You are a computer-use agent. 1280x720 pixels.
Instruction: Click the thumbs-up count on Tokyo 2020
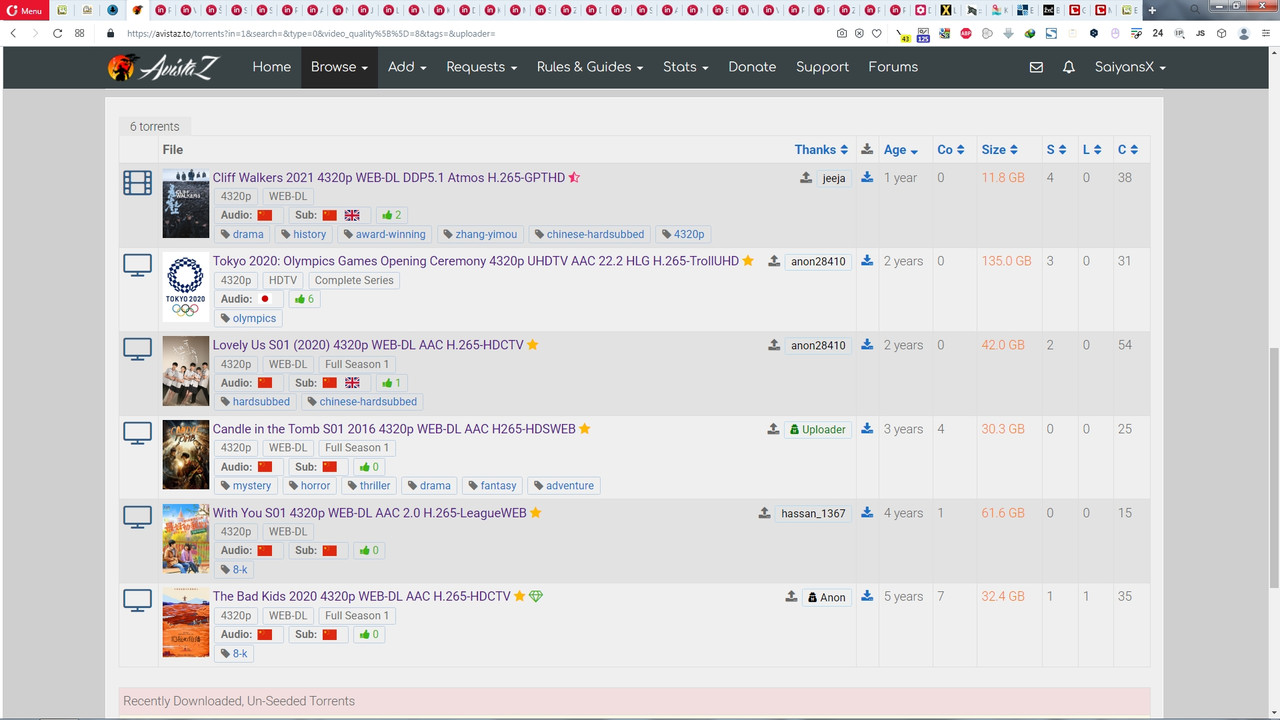(304, 299)
